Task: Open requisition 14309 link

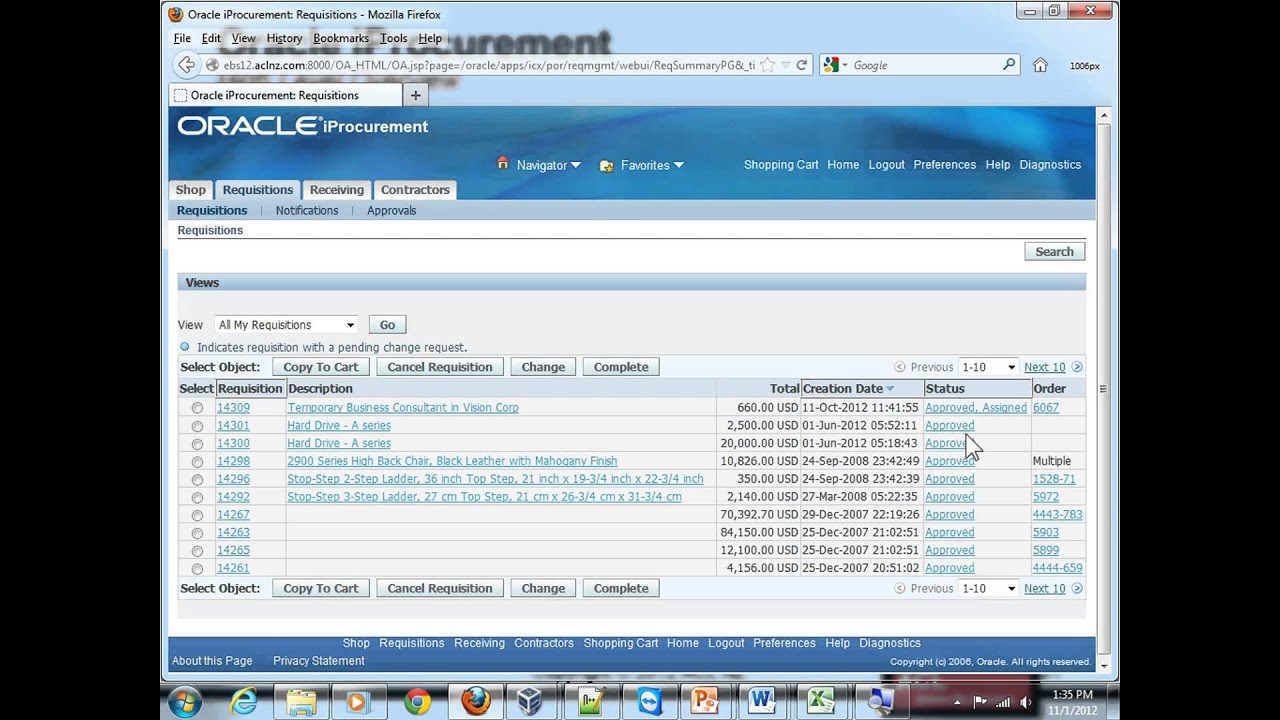Action: click(x=233, y=408)
